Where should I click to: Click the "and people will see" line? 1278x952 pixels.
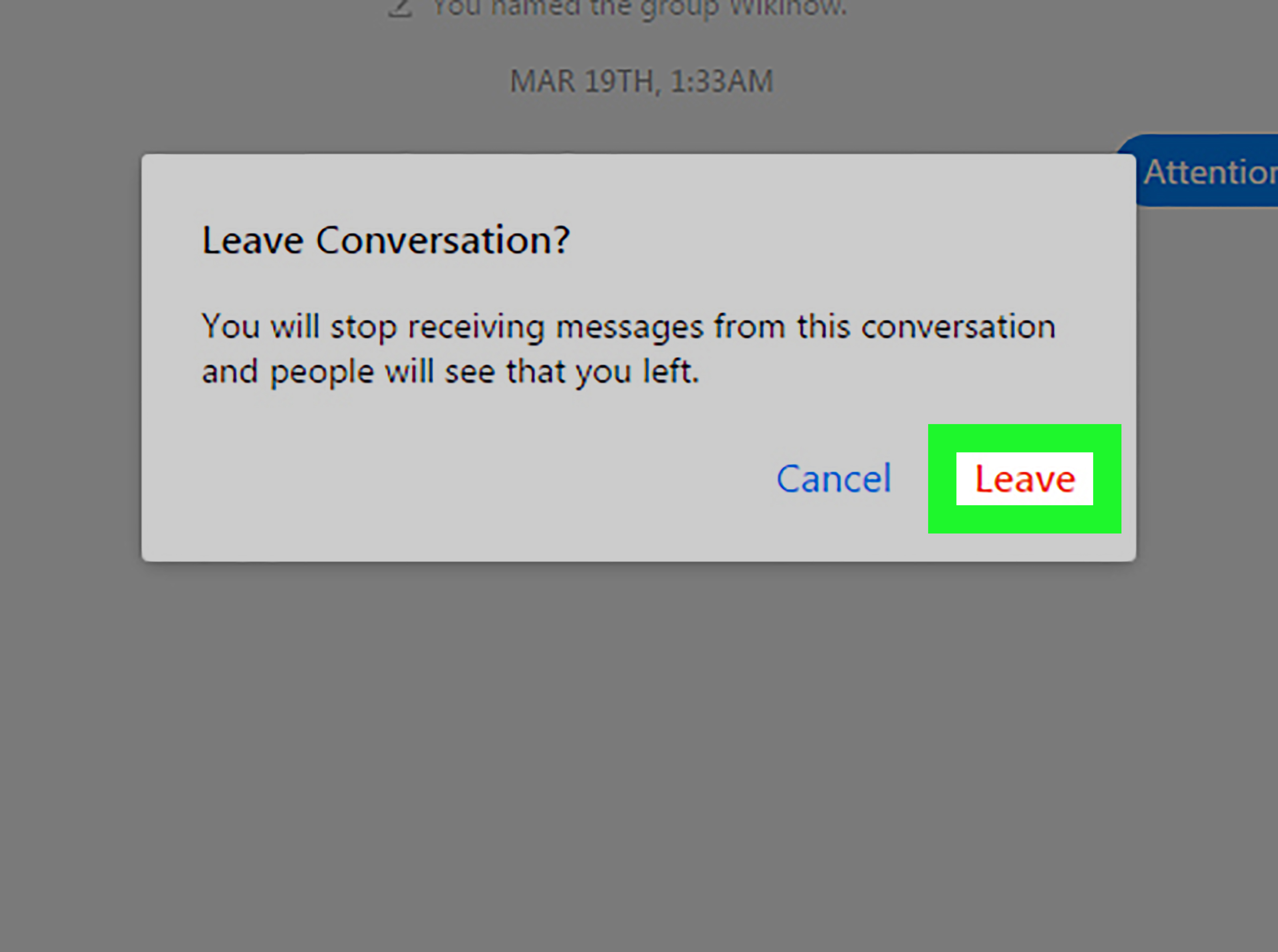[x=450, y=372]
